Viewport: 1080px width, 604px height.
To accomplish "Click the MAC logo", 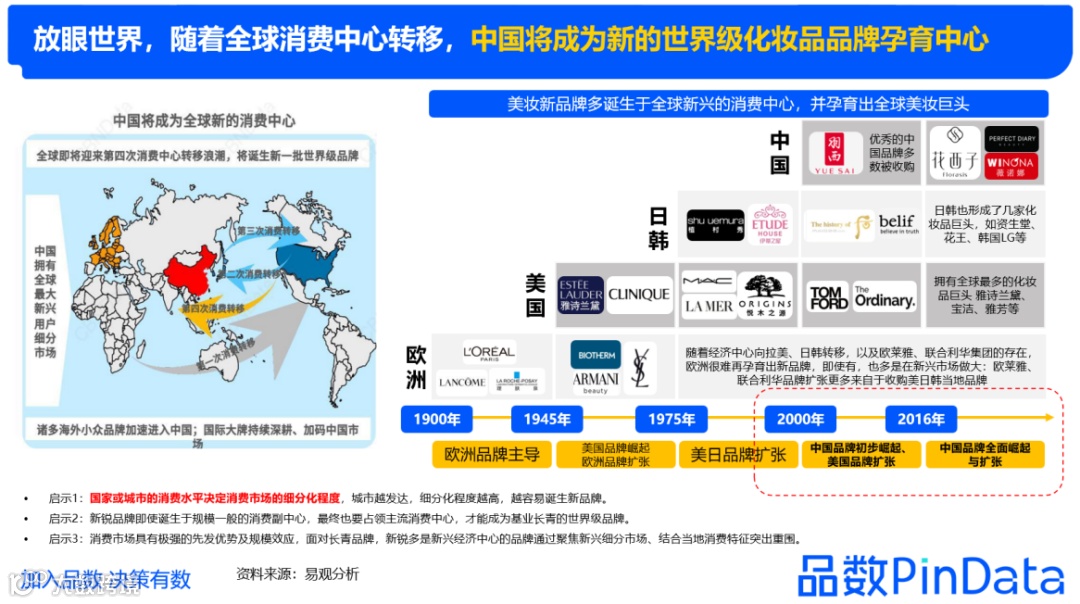I will point(707,281).
